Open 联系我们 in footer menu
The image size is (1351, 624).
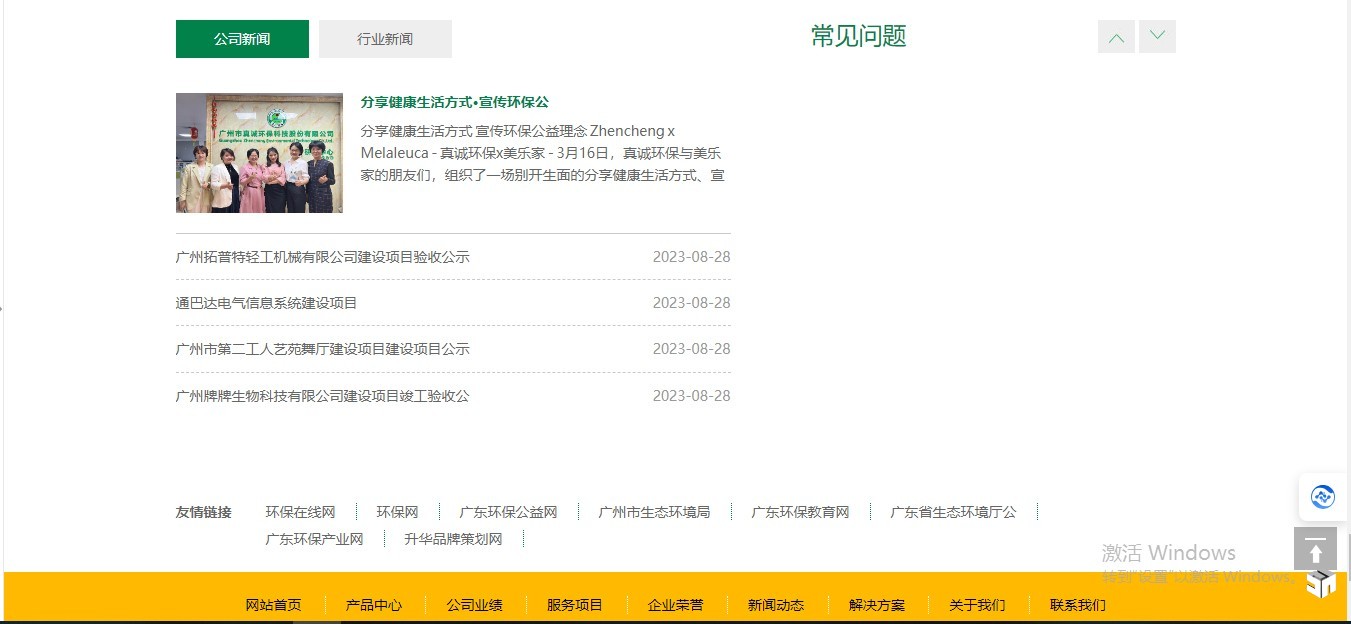click(1077, 605)
